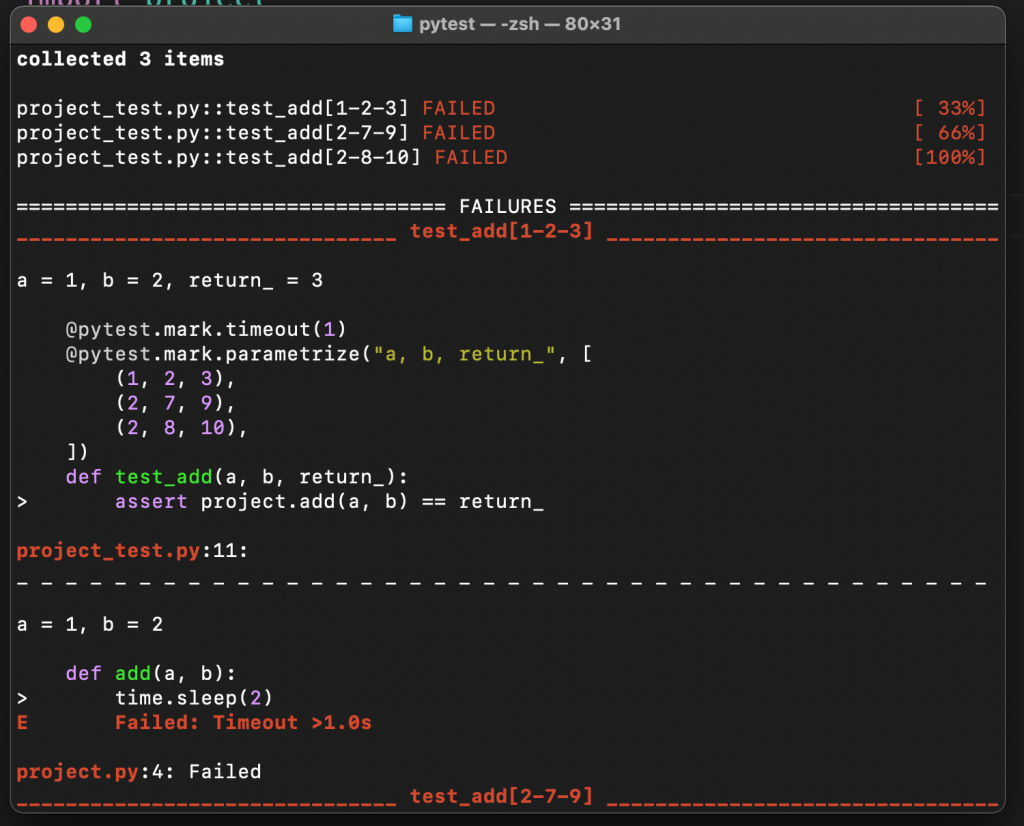Maximize terminal with green button
This screenshot has width=1024, height=826.
point(84,25)
